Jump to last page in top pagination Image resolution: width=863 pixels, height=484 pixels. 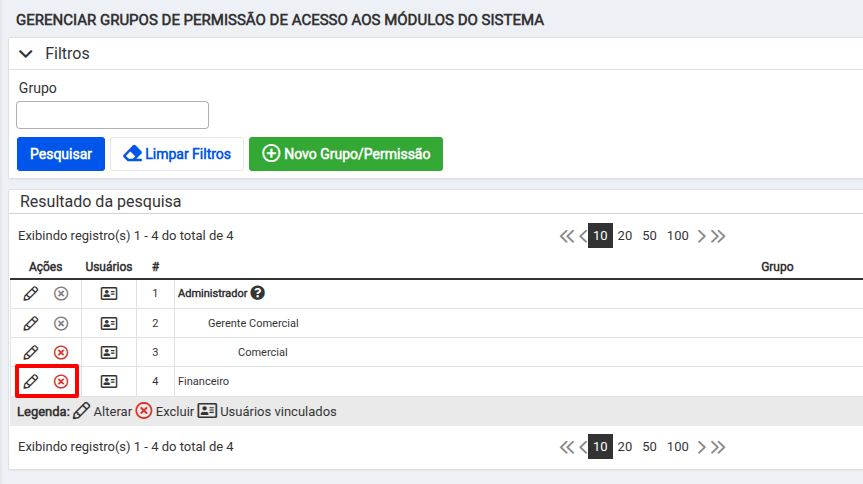(718, 236)
